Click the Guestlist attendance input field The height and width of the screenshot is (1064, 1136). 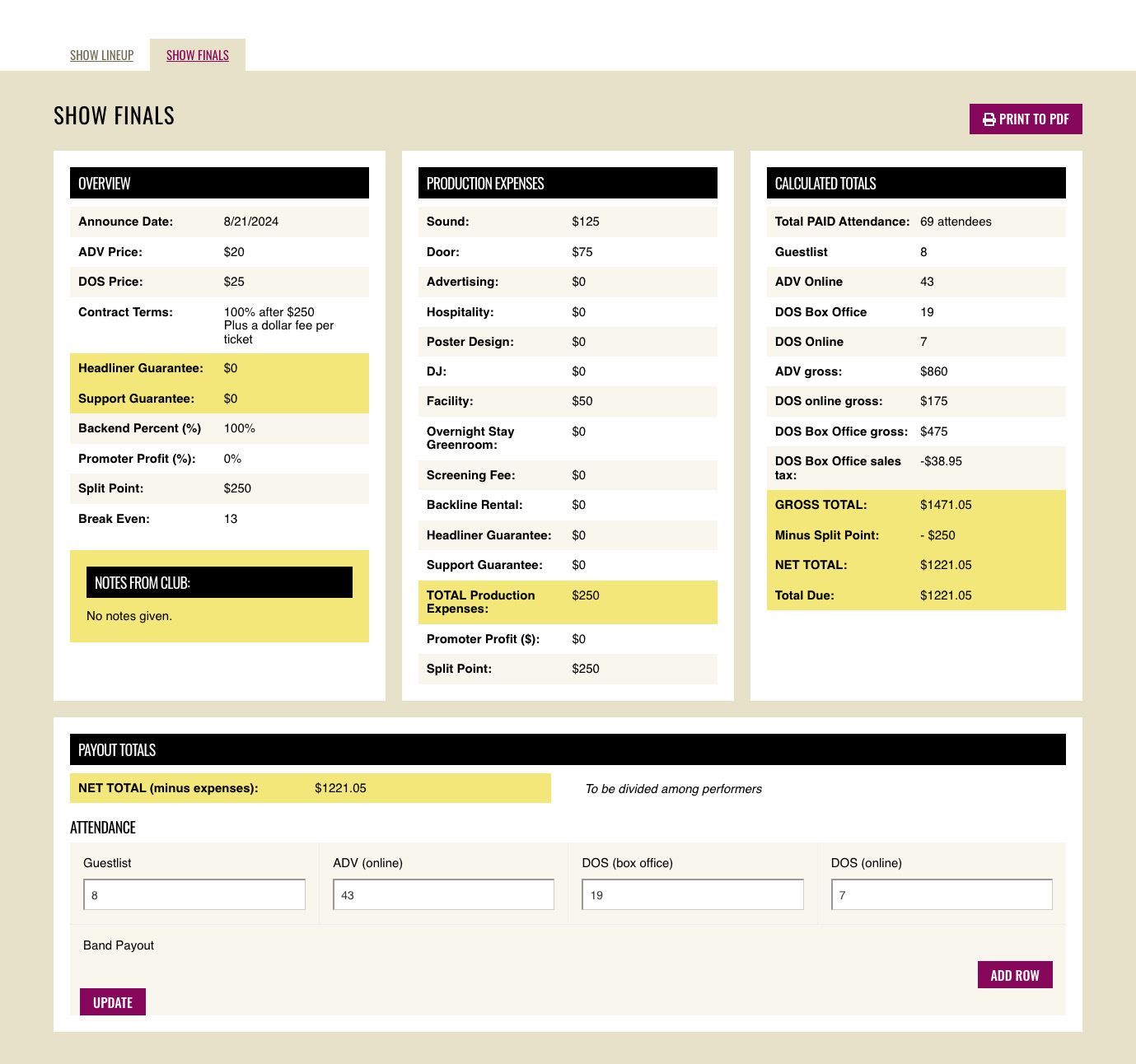pos(194,894)
